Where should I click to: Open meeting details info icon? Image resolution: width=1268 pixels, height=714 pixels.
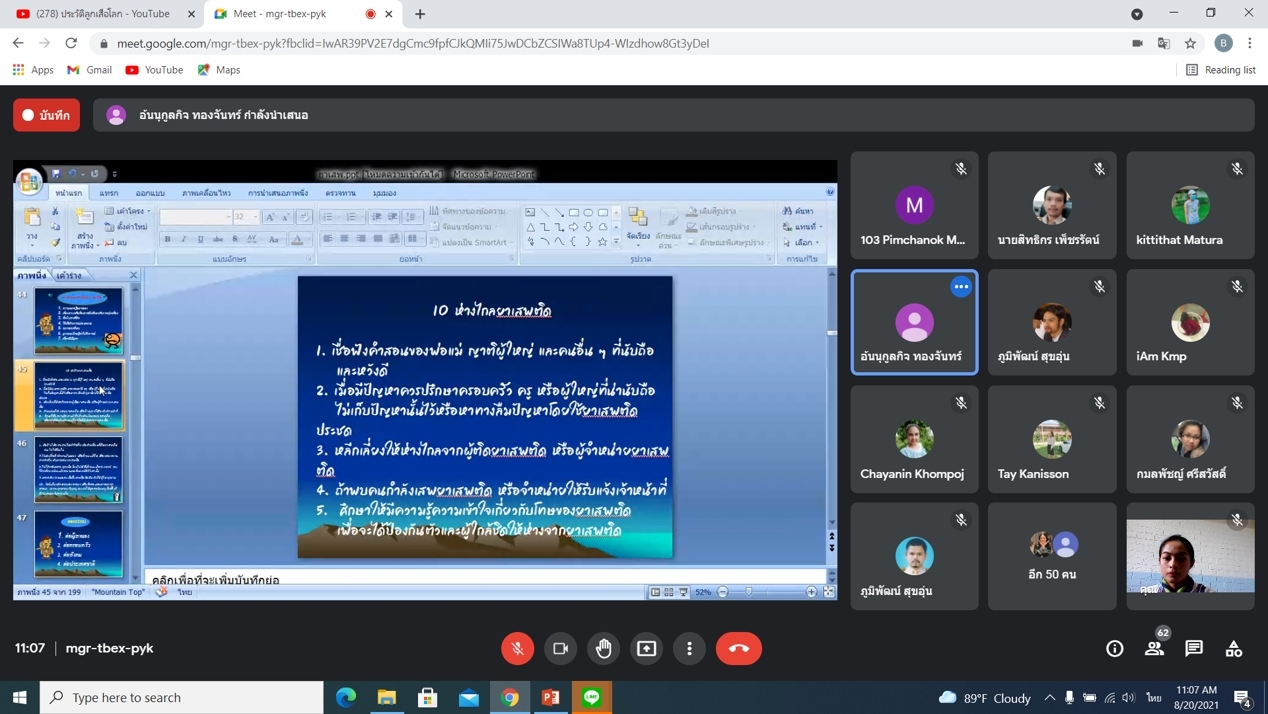(x=1114, y=648)
